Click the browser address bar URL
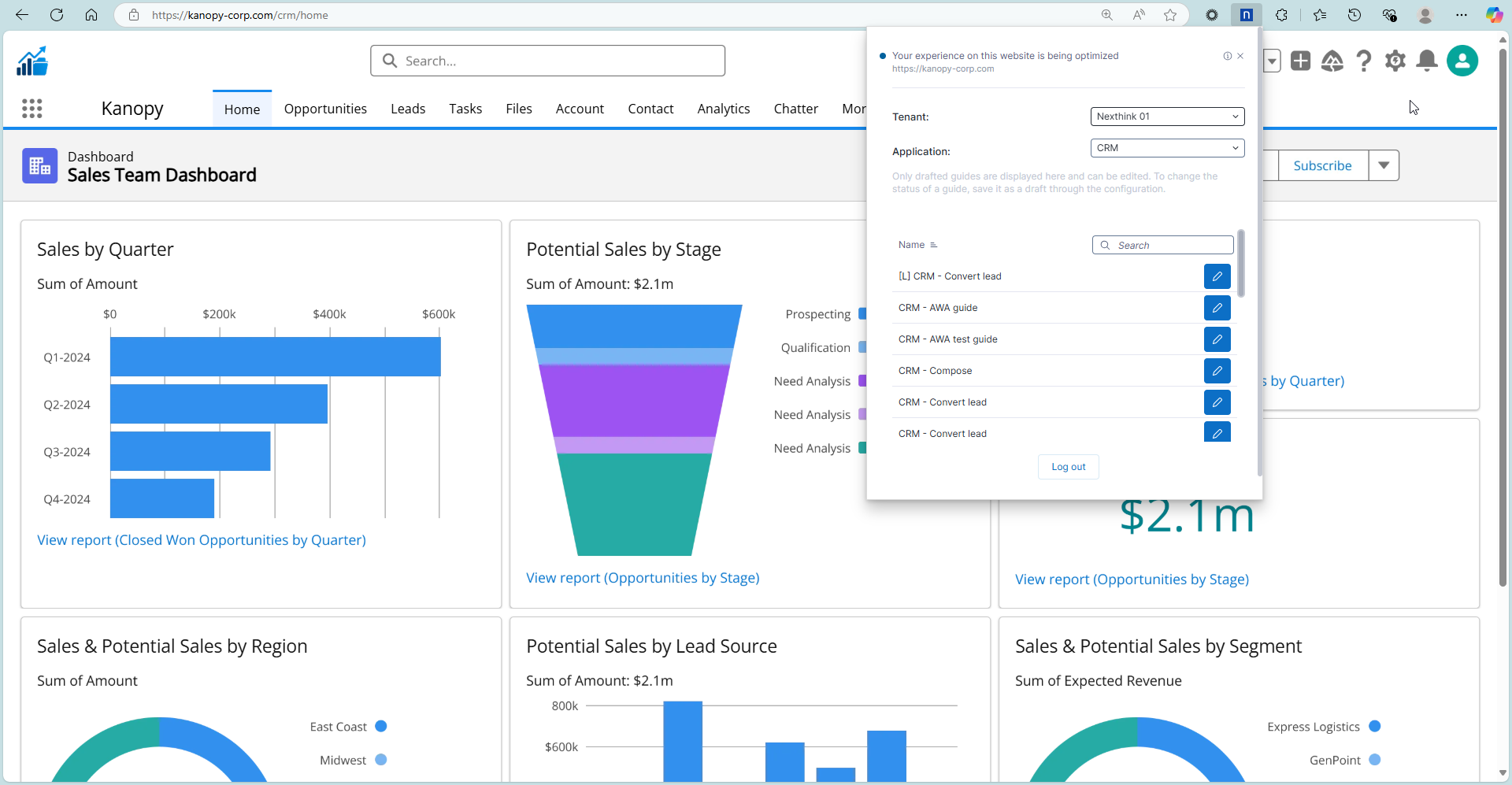 [x=239, y=15]
